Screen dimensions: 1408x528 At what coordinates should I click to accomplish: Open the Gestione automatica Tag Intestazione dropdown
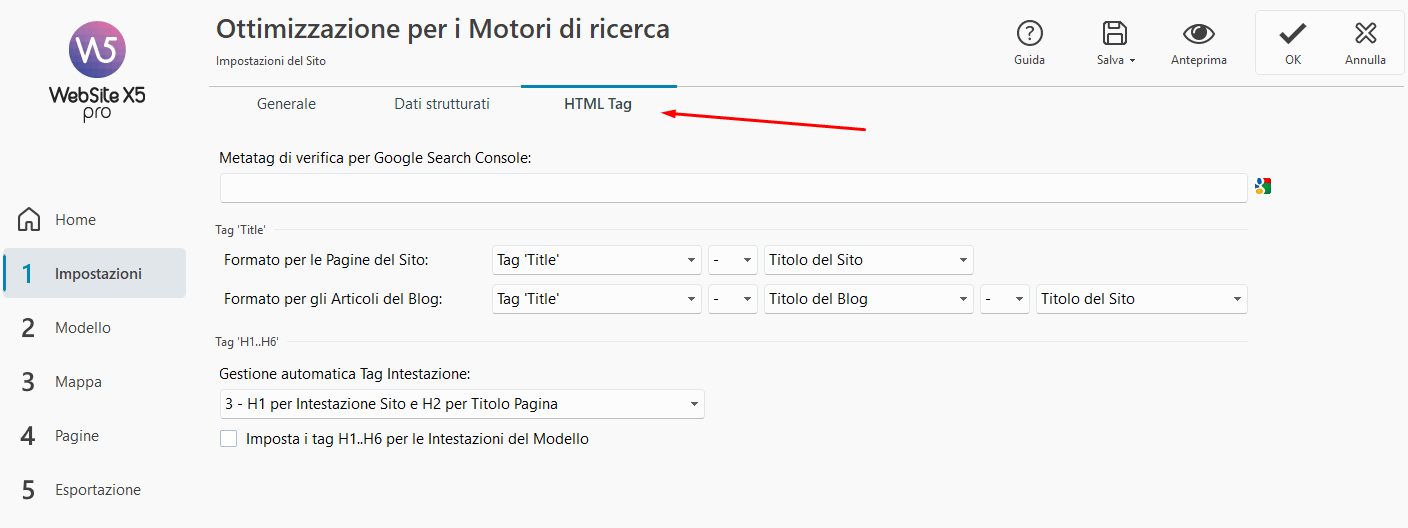tap(461, 404)
